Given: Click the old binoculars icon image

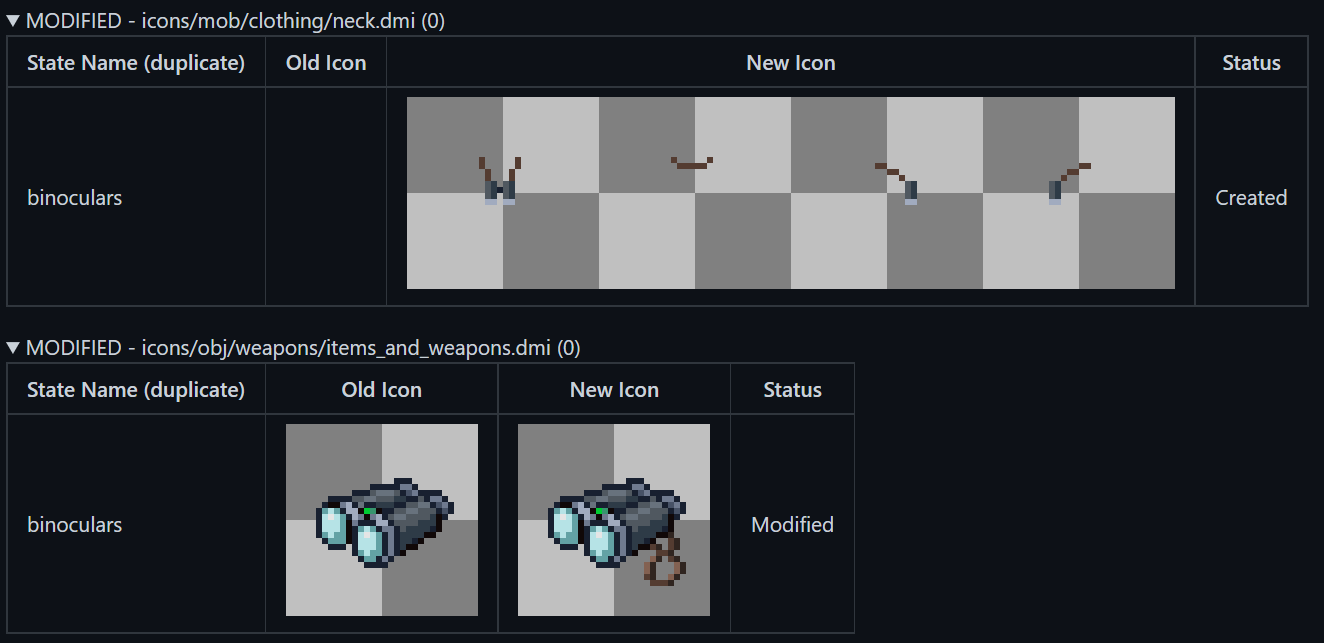Looking at the screenshot, I should coord(382,520).
